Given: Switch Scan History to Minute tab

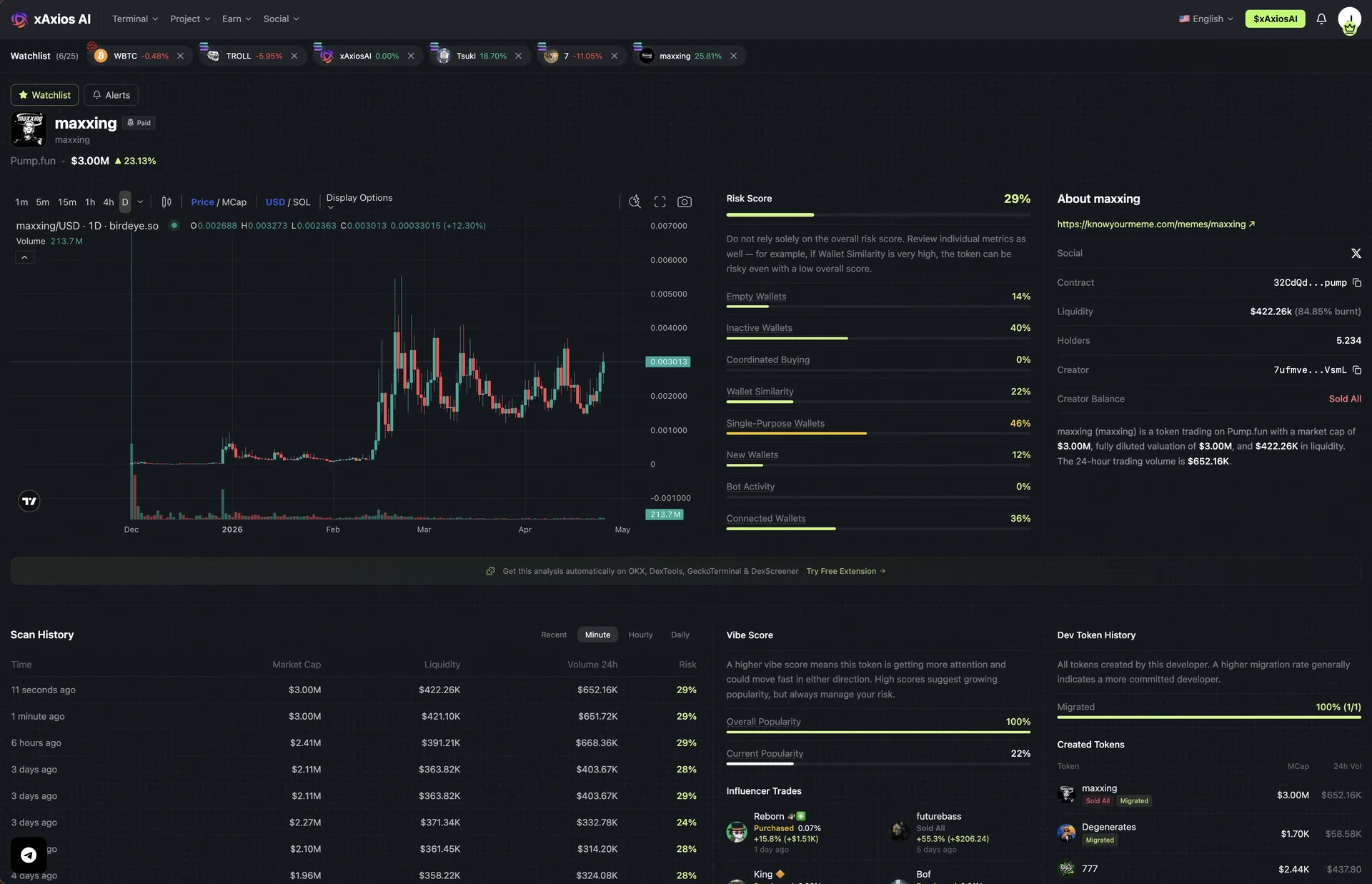Looking at the screenshot, I should tap(597, 635).
